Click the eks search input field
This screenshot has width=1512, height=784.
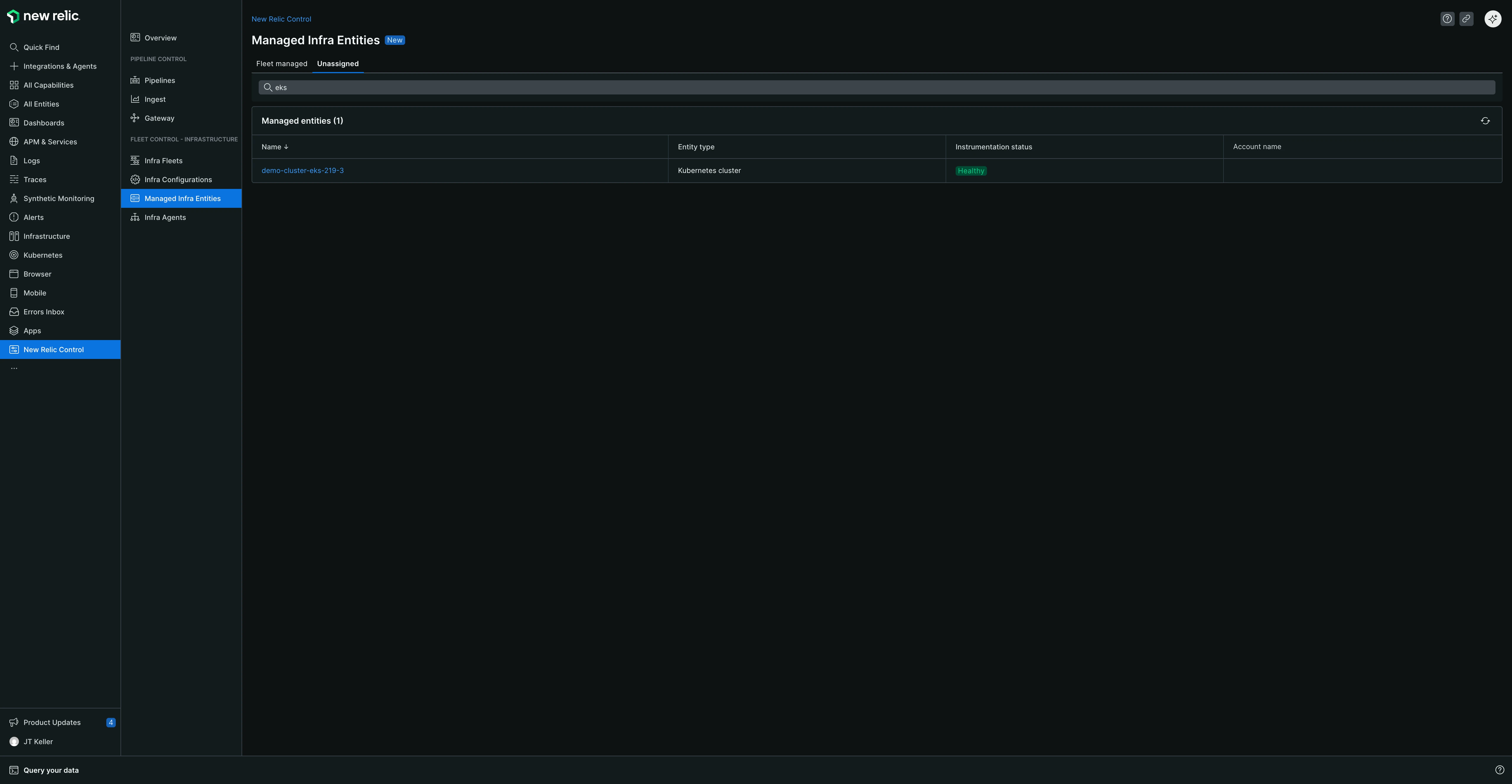[x=876, y=87]
